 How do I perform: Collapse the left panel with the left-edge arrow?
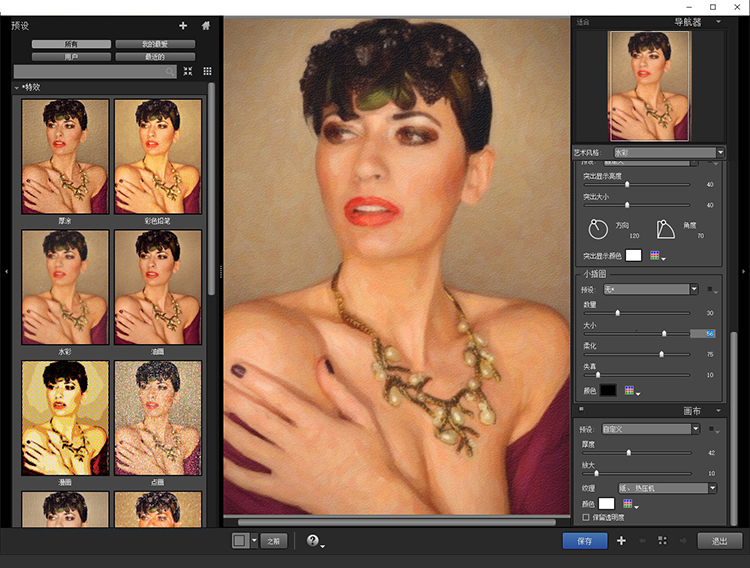[6, 271]
